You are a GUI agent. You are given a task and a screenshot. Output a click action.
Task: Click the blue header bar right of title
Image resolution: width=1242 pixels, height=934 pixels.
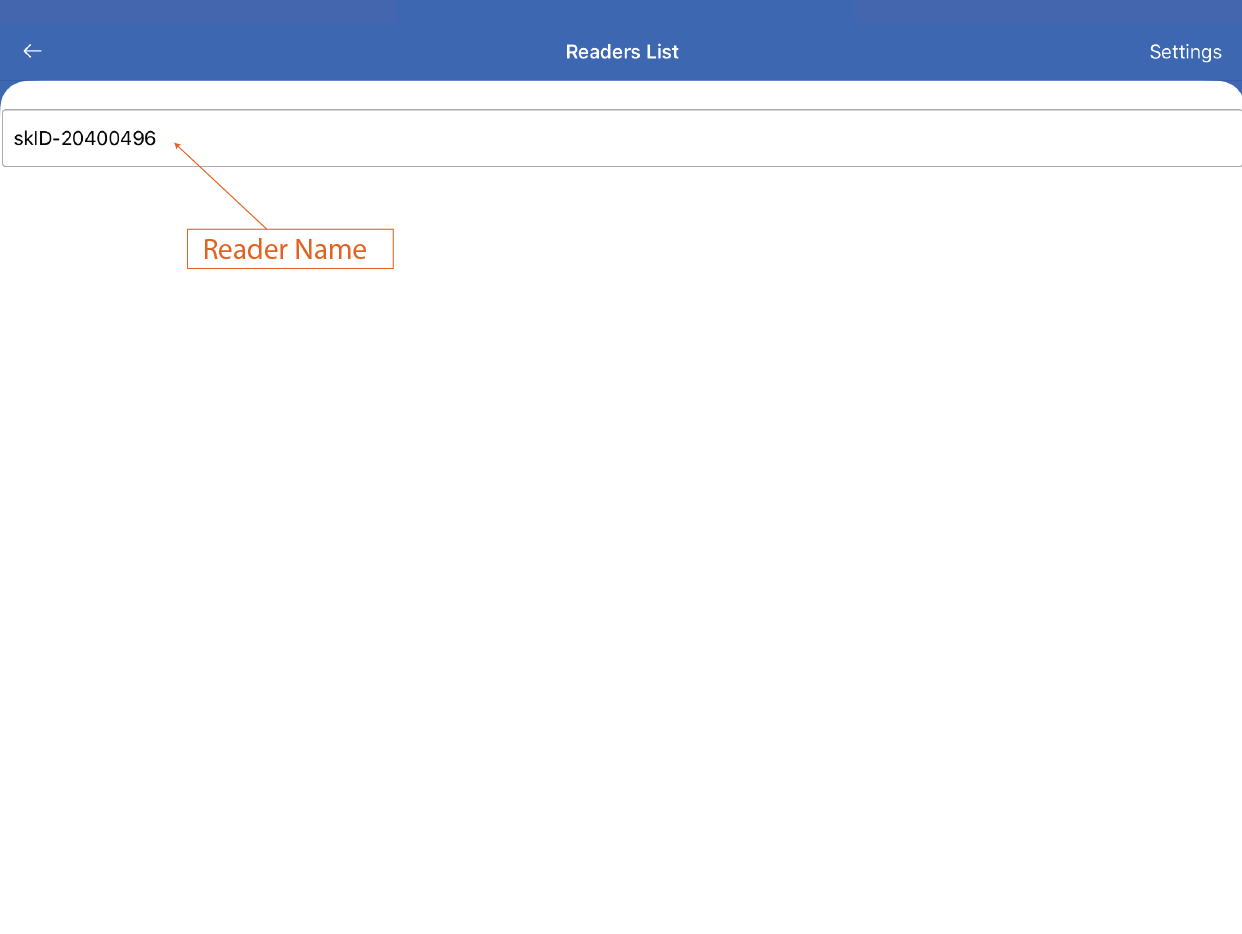click(900, 52)
